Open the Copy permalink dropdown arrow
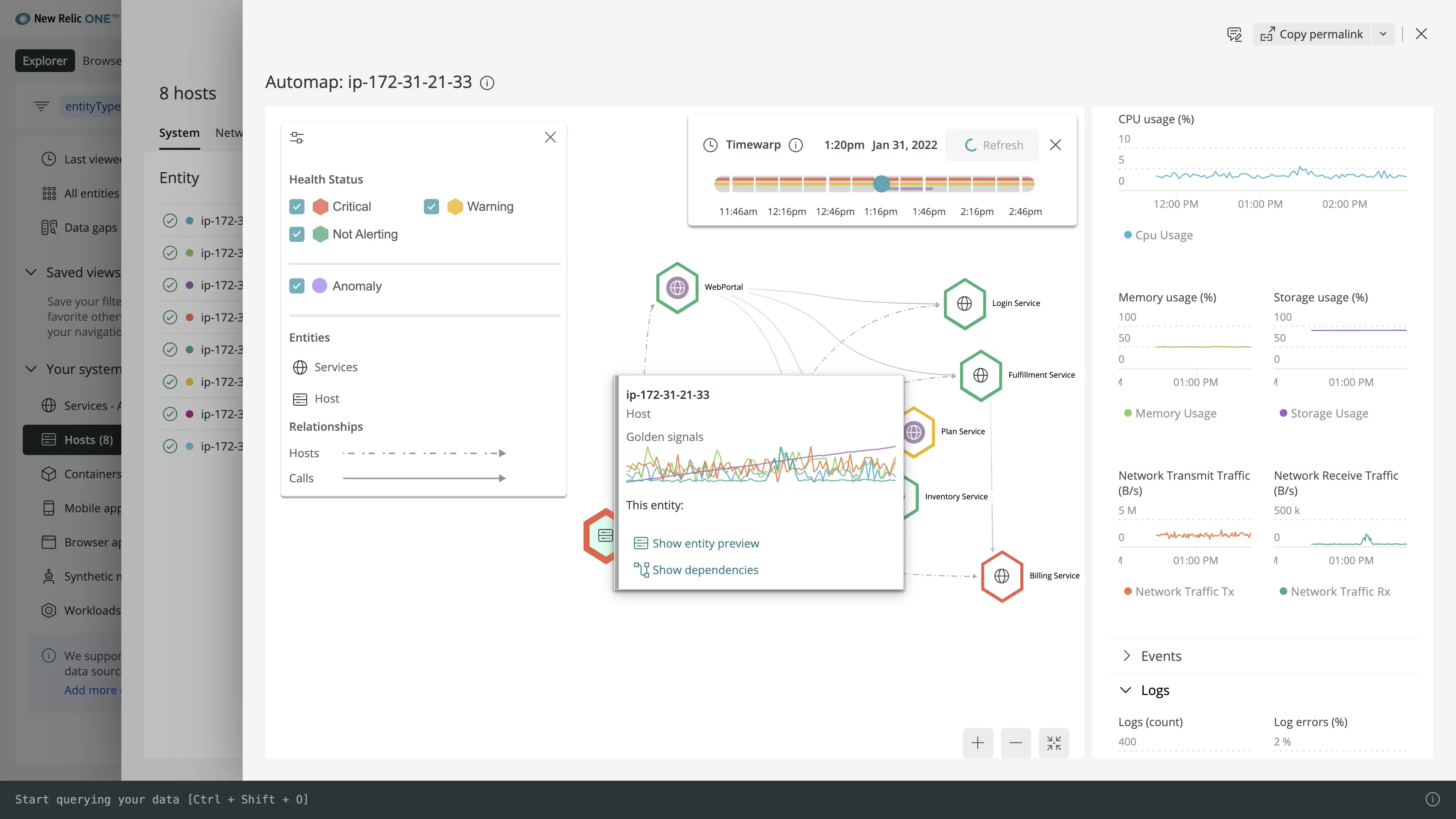 click(x=1383, y=35)
